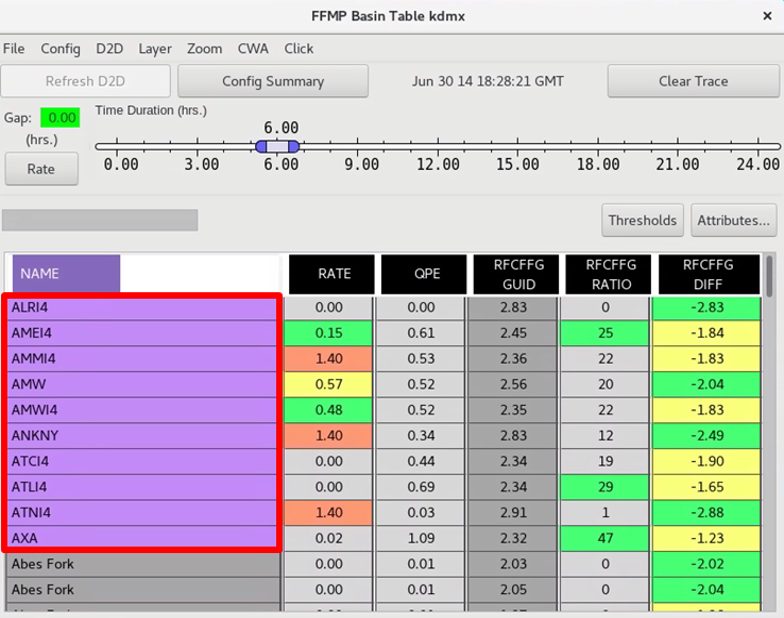Sort table by QPE column header
784x618 pixels.
pyautogui.click(x=424, y=274)
